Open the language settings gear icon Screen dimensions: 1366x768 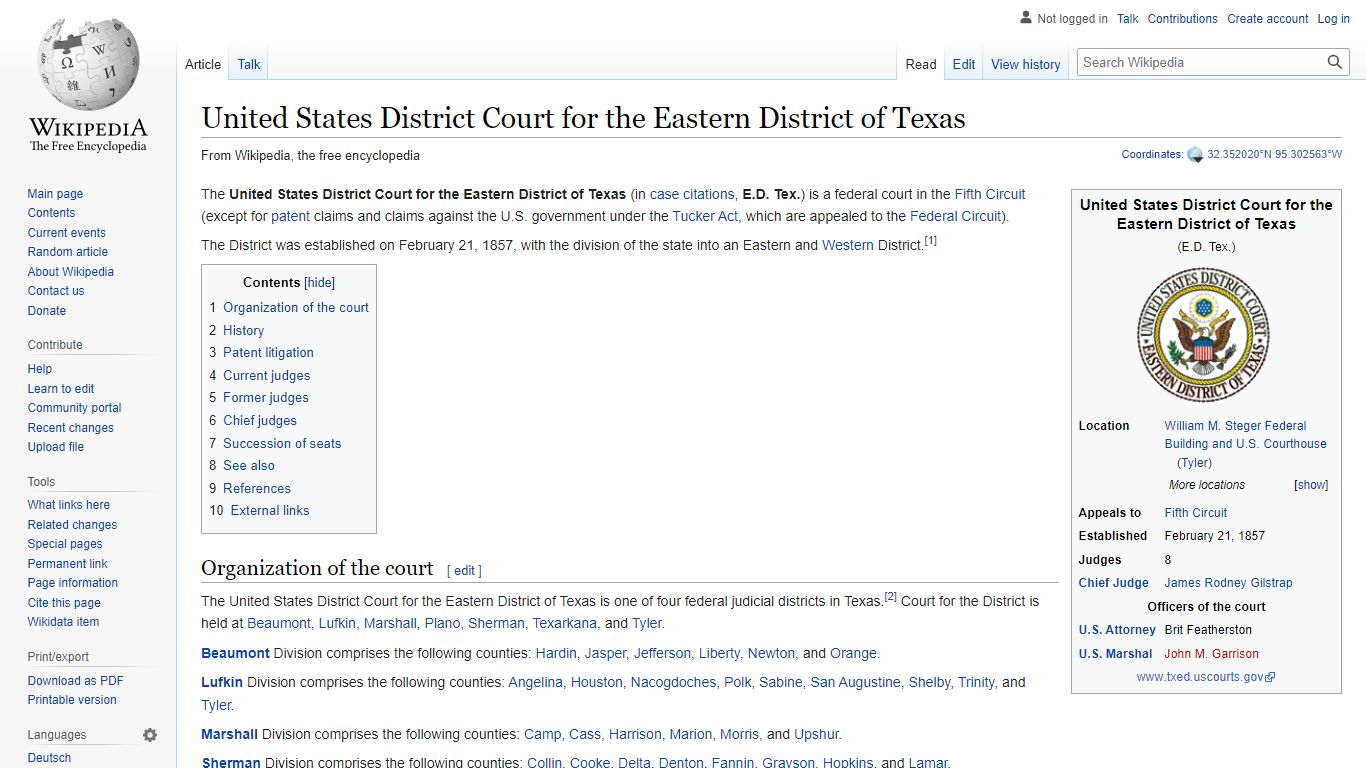click(x=150, y=735)
